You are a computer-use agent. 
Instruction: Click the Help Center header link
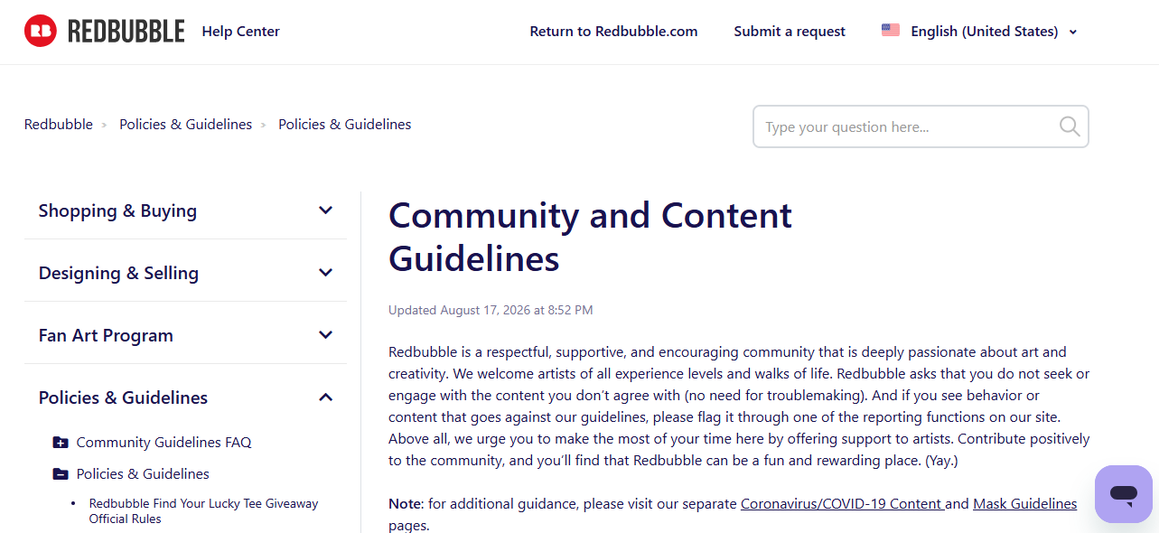click(x=241, y=31)
